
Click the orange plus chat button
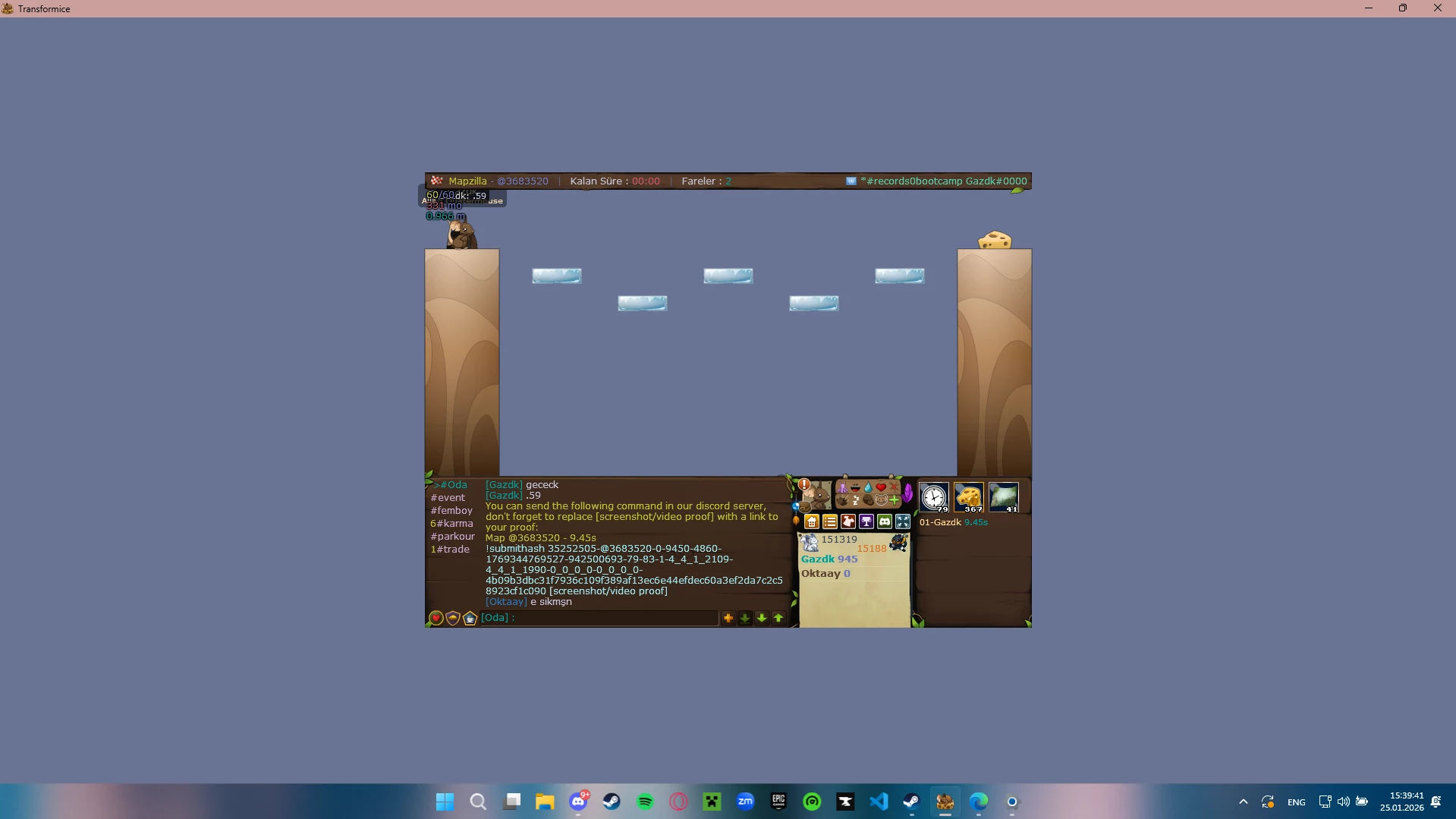tap(728, 618)
